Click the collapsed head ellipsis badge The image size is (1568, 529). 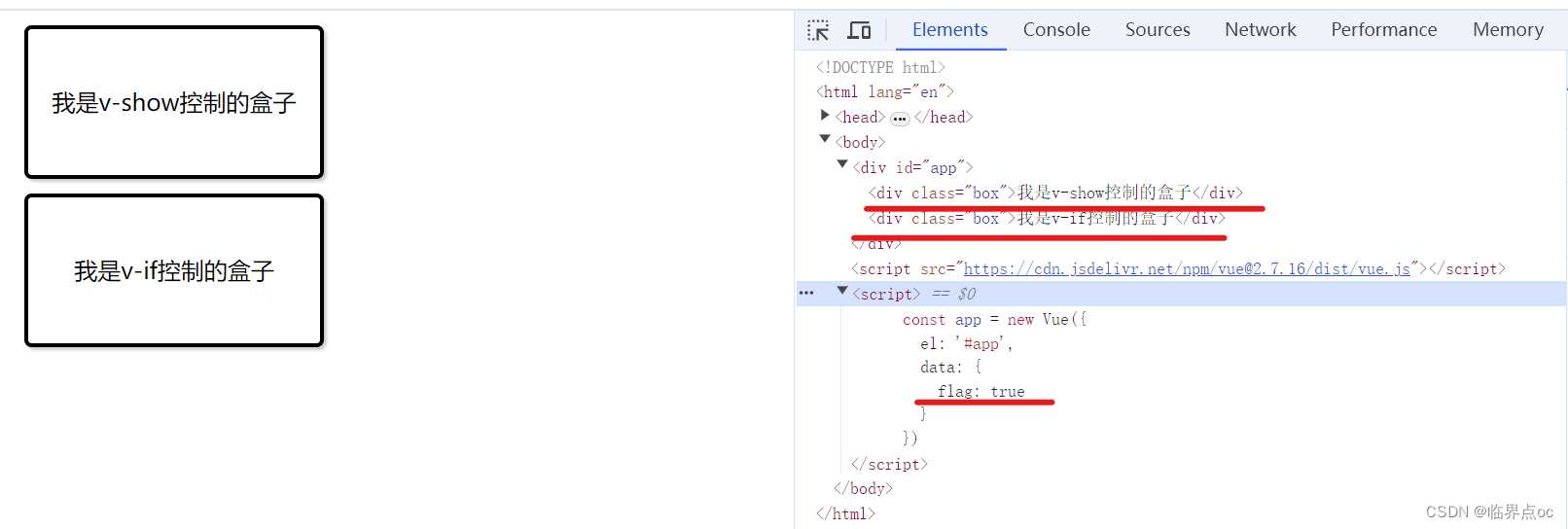click(x=900, y=119)
